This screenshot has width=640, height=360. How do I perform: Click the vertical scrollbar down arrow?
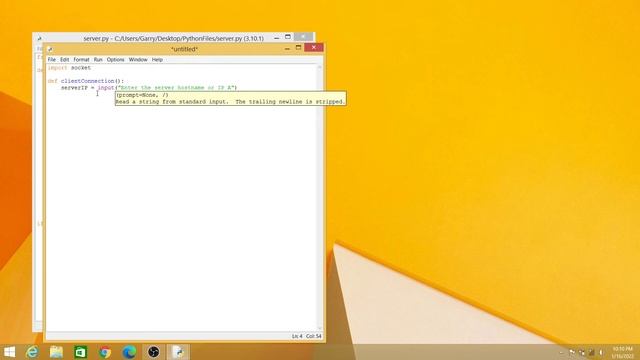[x=320, y=328]
